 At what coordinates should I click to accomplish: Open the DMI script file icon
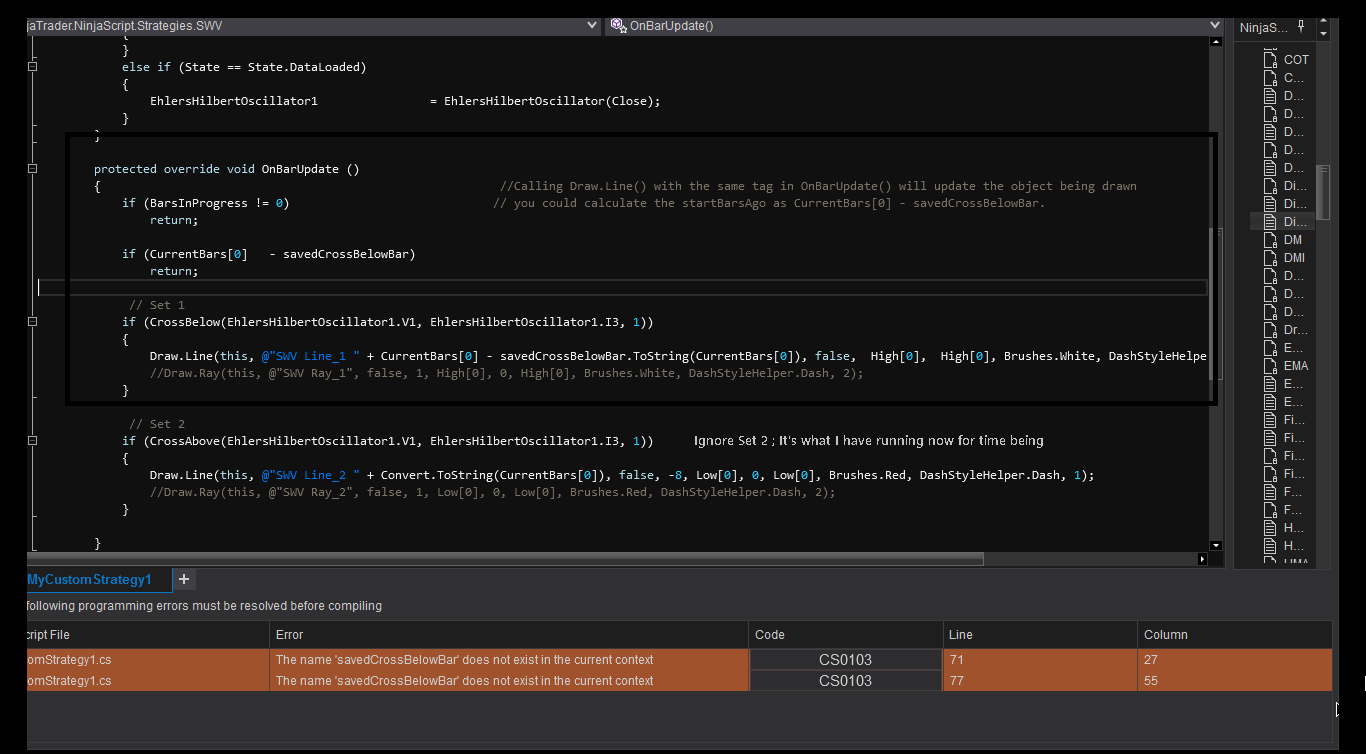pyautogui.click(x=1270, y=258)
